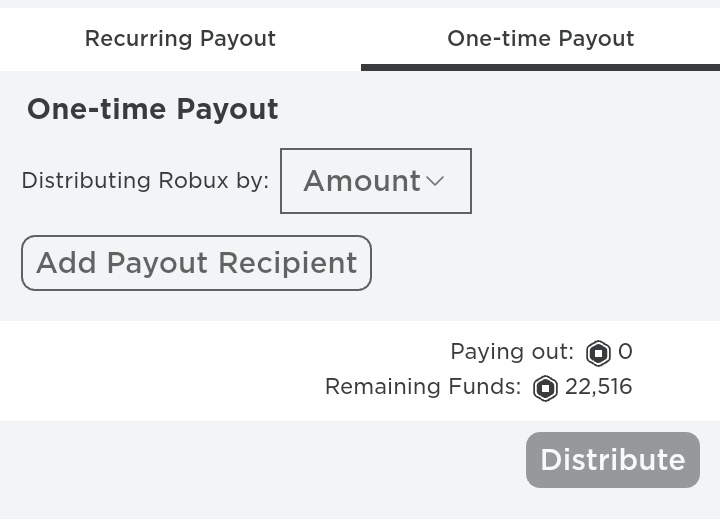
Task: Open the Amount distribution dropdown
Action: tap(376, 181)
